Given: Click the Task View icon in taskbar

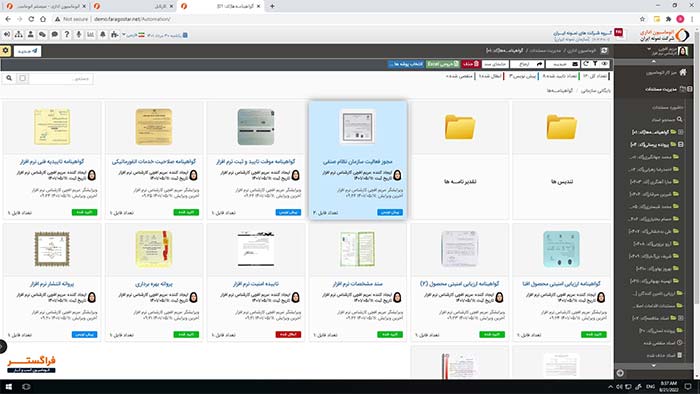Looking at the screenshot, I should [x=26, y=386].
